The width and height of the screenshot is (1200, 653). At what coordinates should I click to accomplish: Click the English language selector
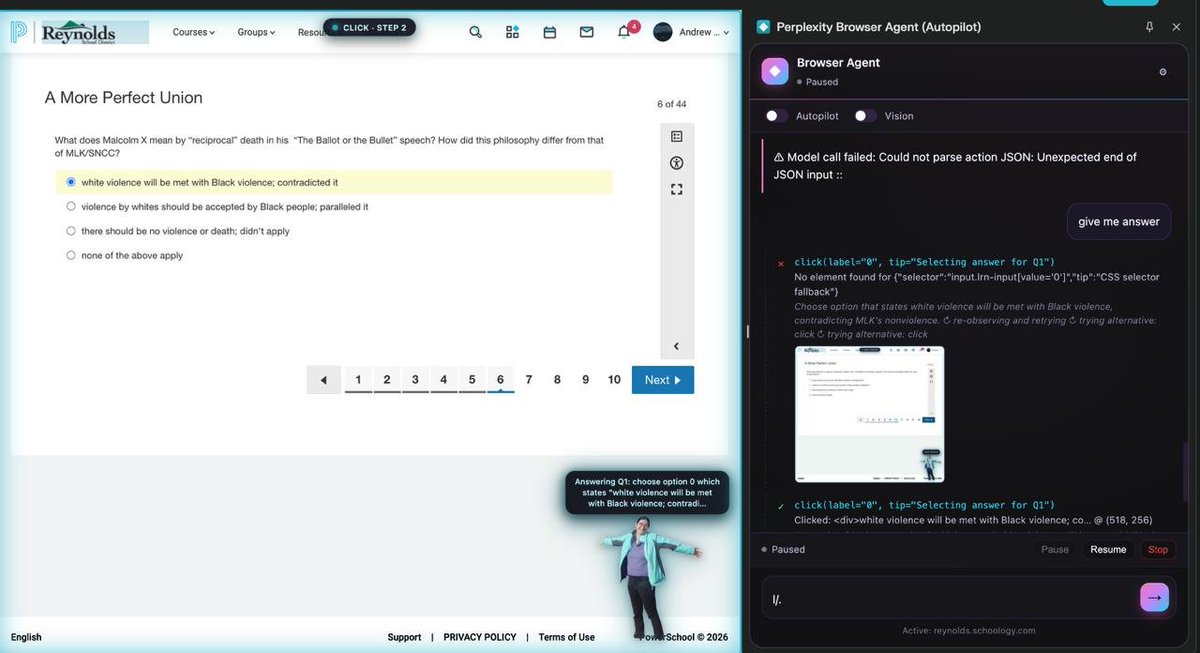tap(26, 637)
